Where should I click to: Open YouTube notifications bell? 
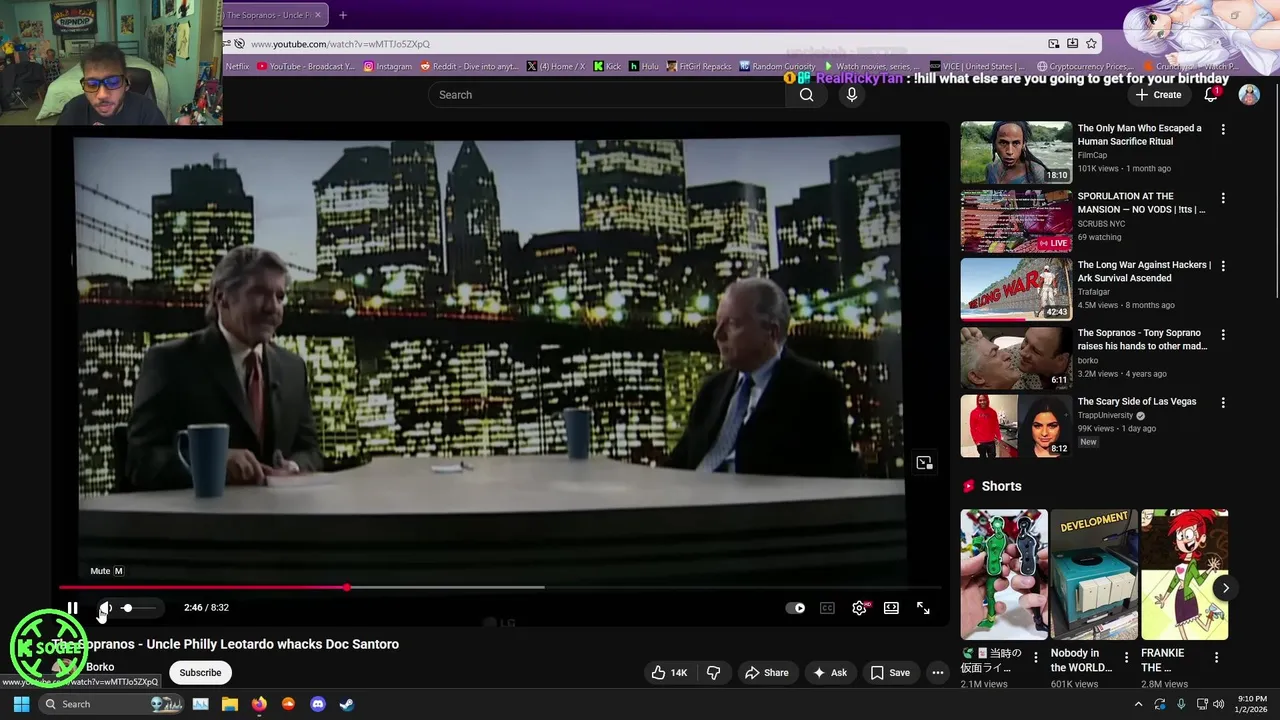(x=1211, y=94)
